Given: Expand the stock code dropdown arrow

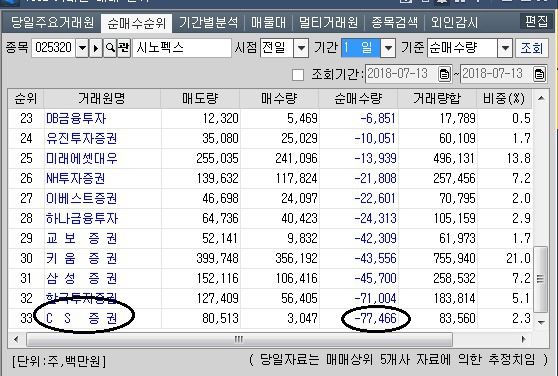Looking at the screenshot, I should pyautogui.click(x=82, y=48).
